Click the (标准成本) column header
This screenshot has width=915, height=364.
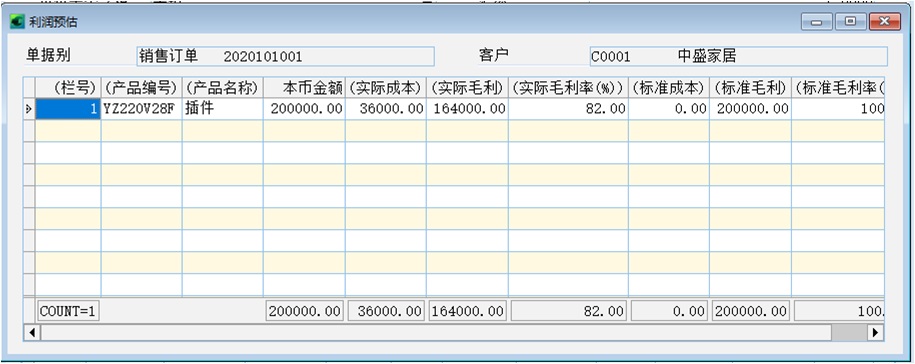click(x=669, y=88)
